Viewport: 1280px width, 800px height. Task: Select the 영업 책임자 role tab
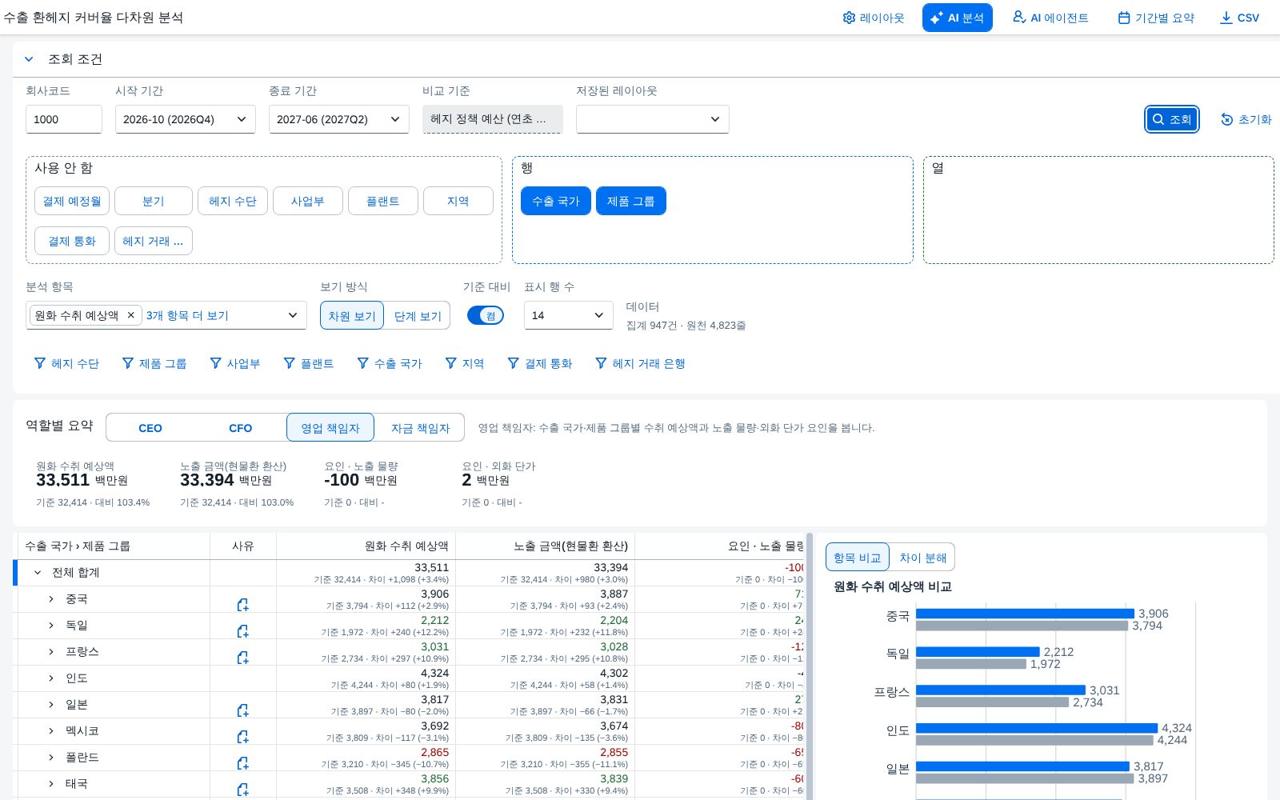tap(330, 428)
